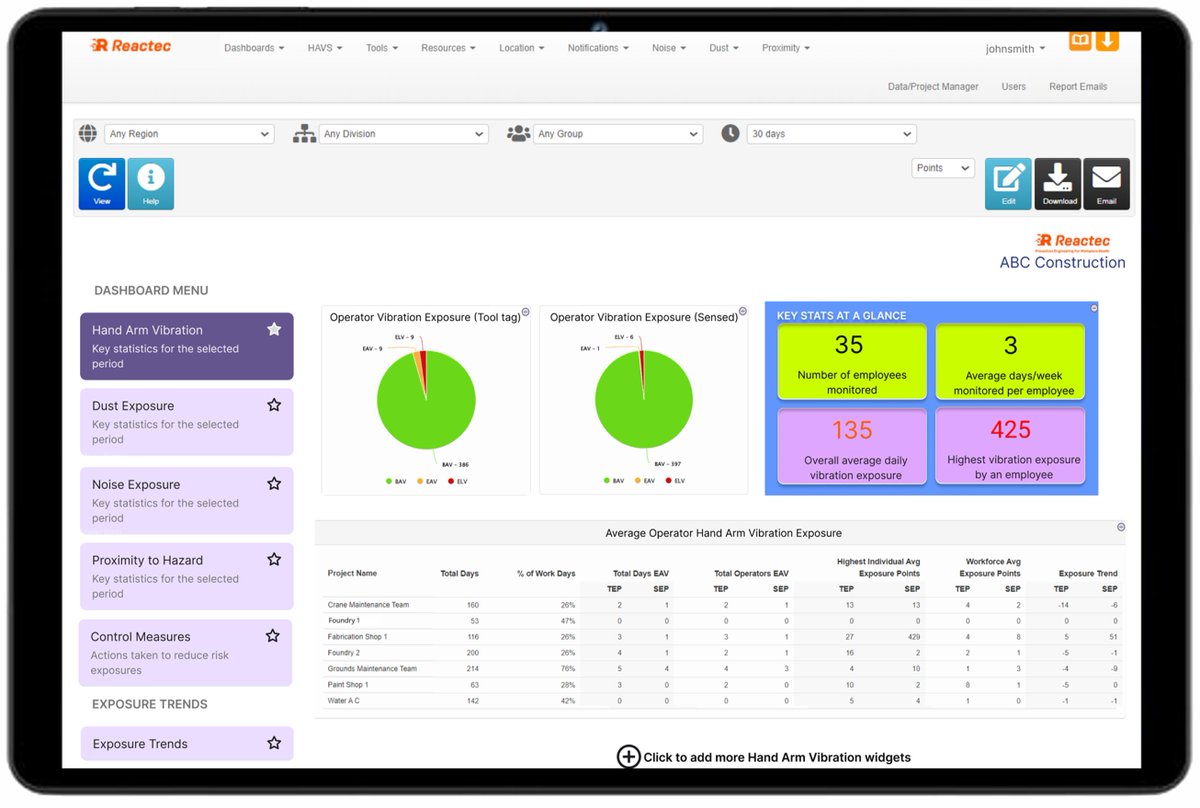Select the Control Measures dashboard
Image resolution: width=1200 pixels, height=808 pixels.
click(x=186, y=653)
